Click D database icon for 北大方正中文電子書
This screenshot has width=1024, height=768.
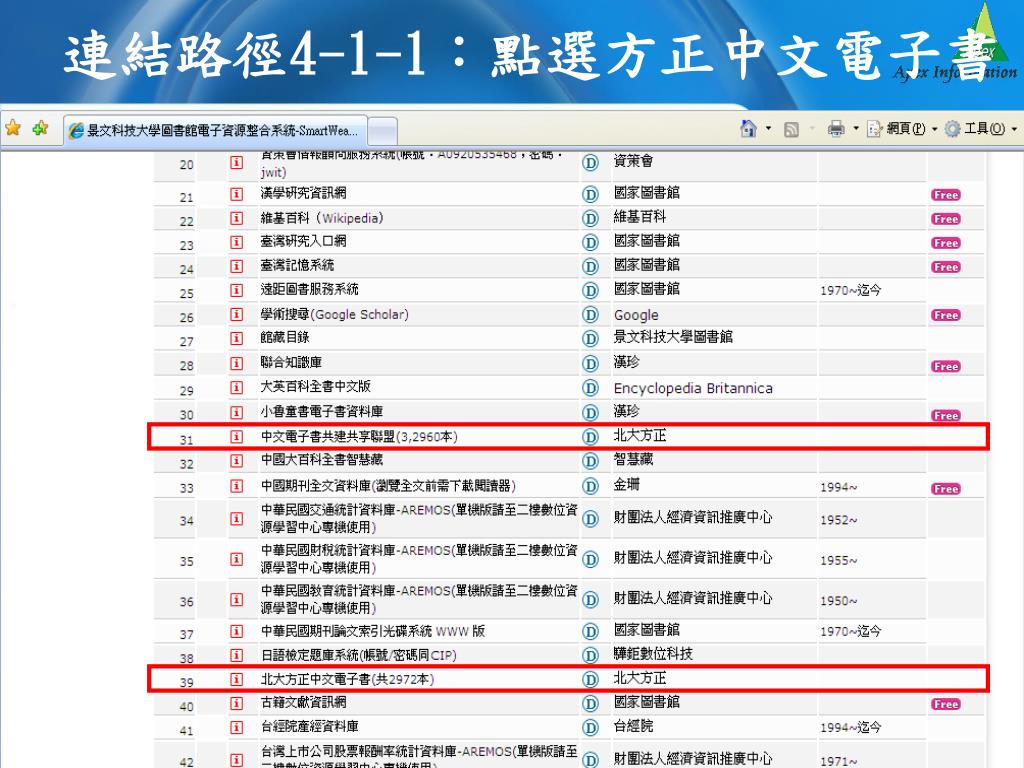(x=590, y=680)
